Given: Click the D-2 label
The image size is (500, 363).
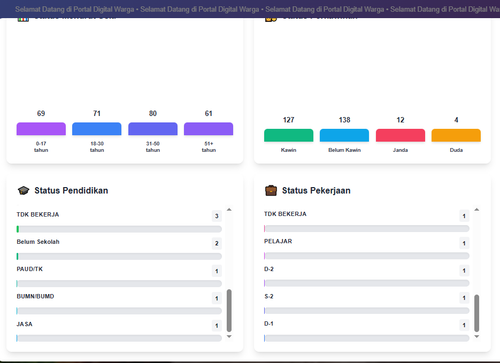Looking at the screenshot, I should pos(269,269).
